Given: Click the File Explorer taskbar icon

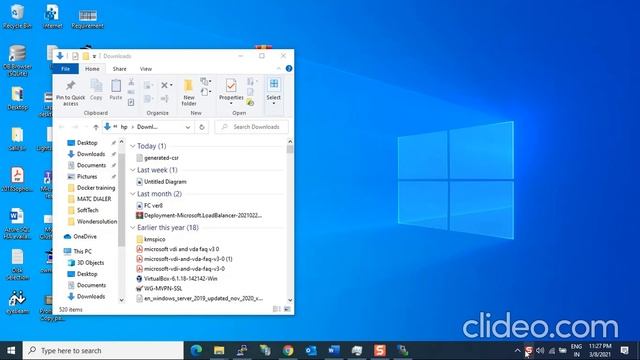Looking at the screenshot, I should tap(219, 350).
